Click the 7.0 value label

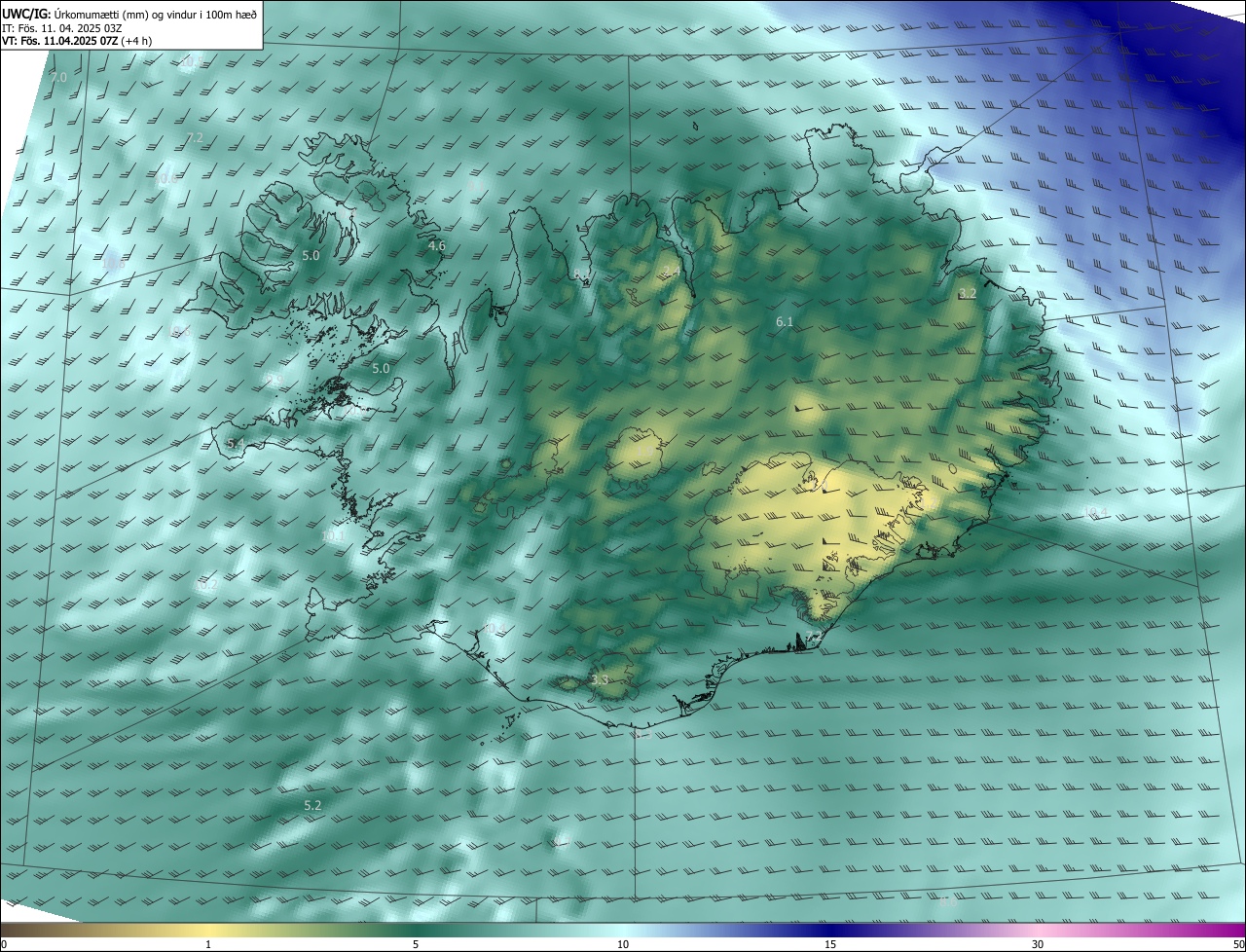point(59,77)
